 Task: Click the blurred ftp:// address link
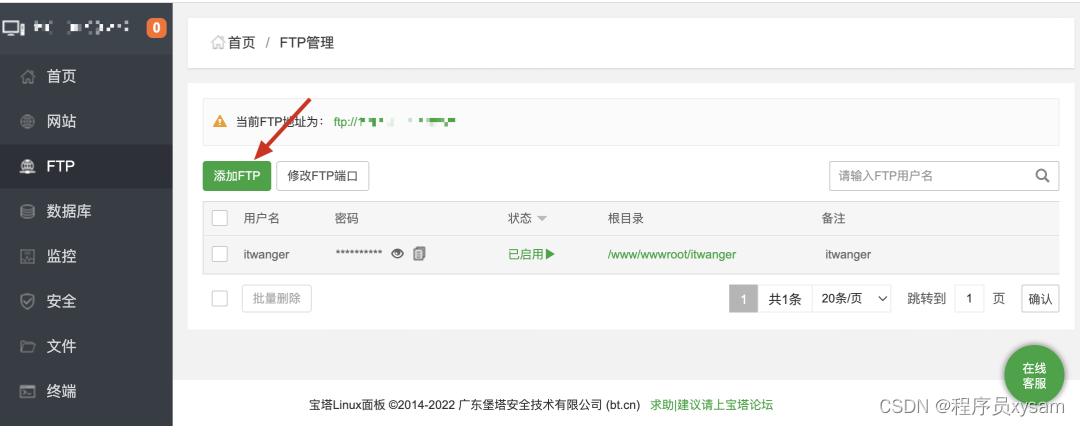coord(395,122)
